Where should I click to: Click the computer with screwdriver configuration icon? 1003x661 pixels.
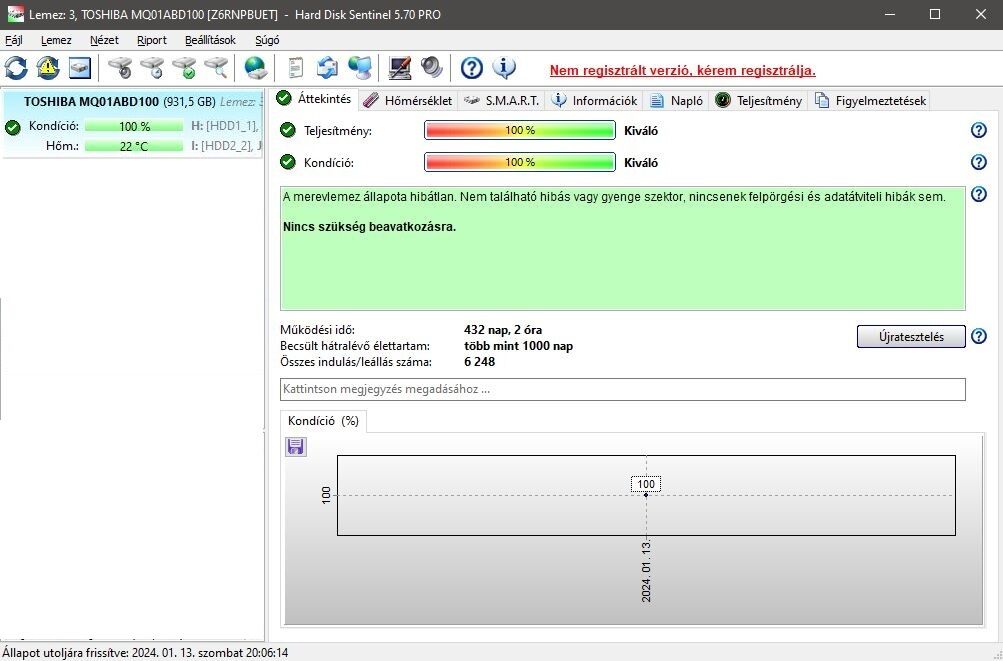[400, 68]
